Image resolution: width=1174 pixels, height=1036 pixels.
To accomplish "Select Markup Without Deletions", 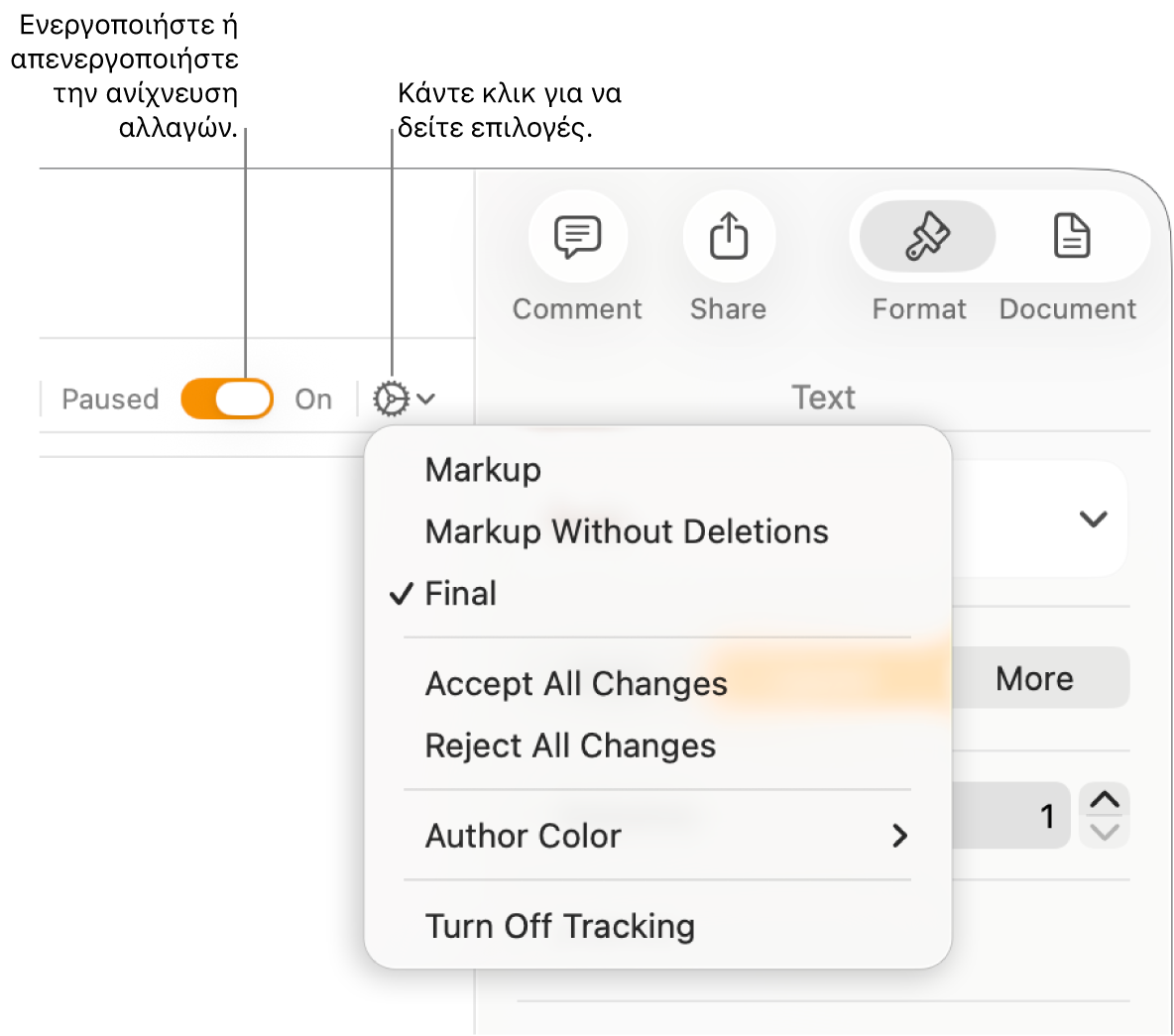I will point(627,532).
